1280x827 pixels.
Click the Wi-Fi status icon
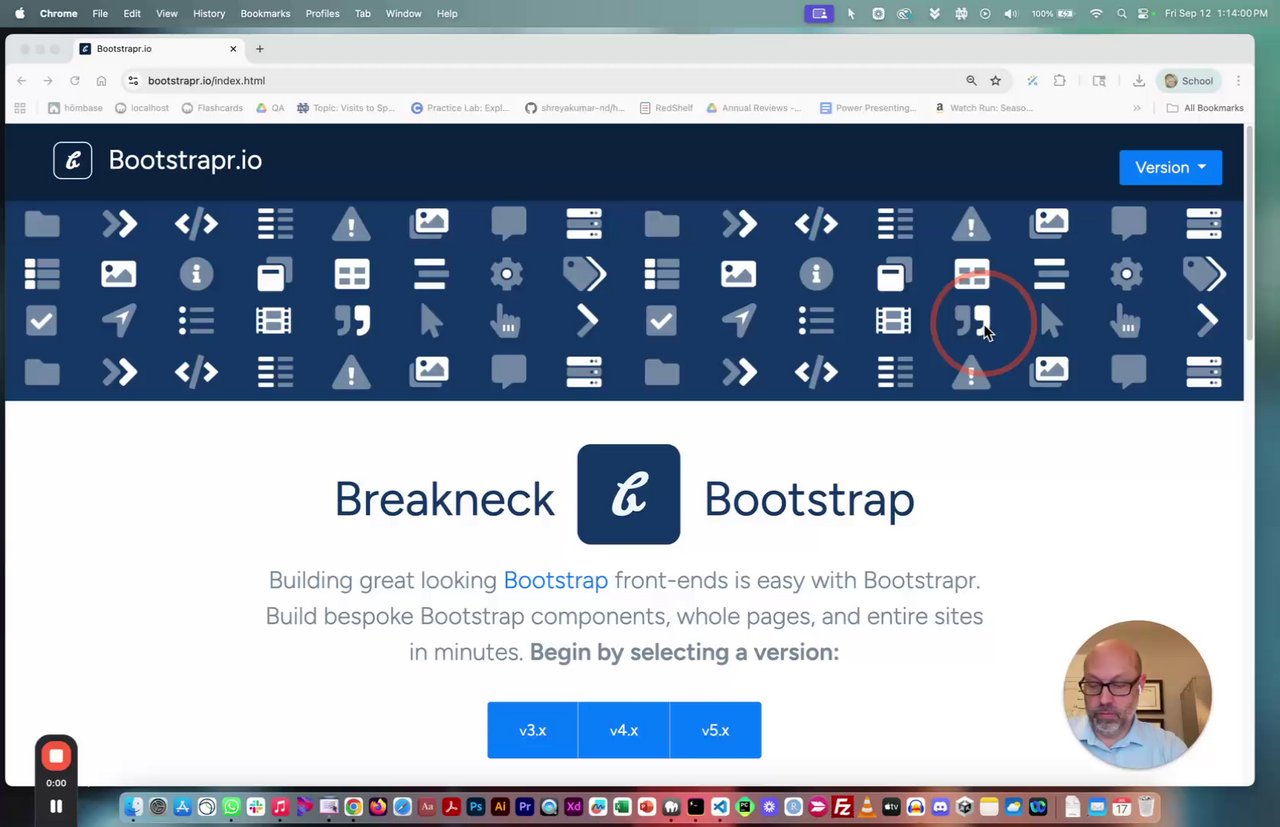1096,13
